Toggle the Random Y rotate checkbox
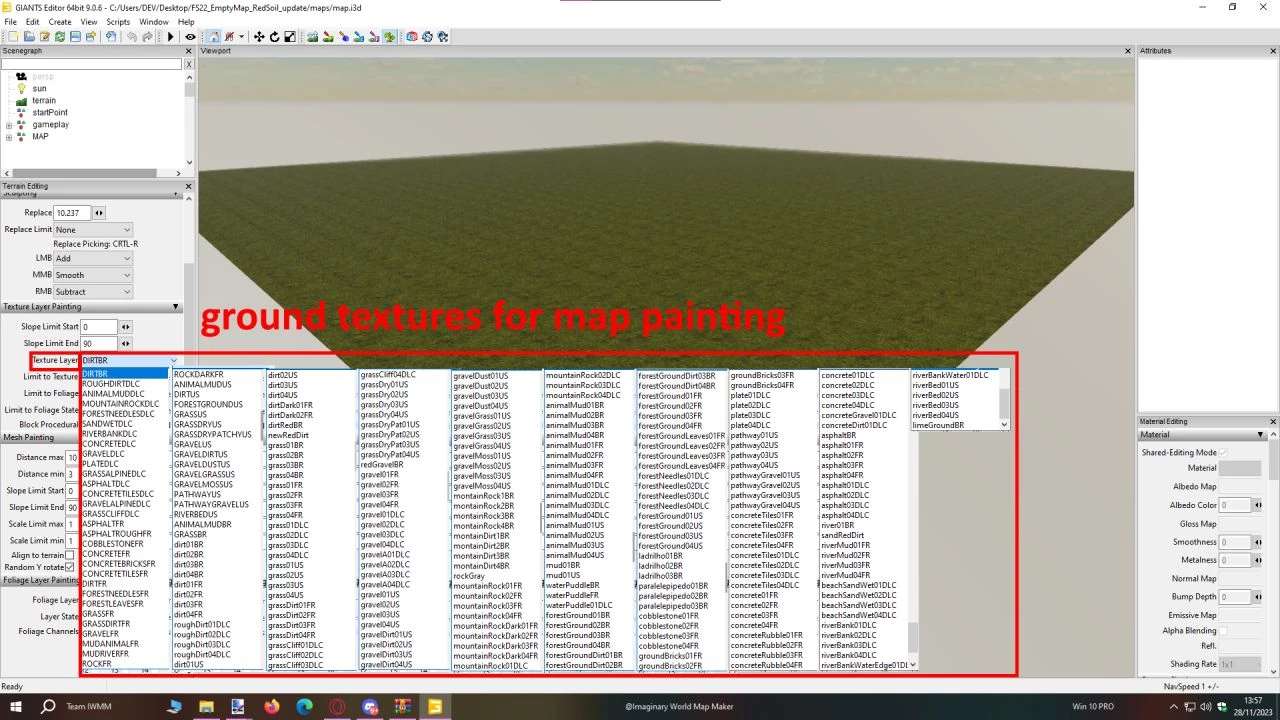This screenshot has height=720, width=1280. click(70, 567)
